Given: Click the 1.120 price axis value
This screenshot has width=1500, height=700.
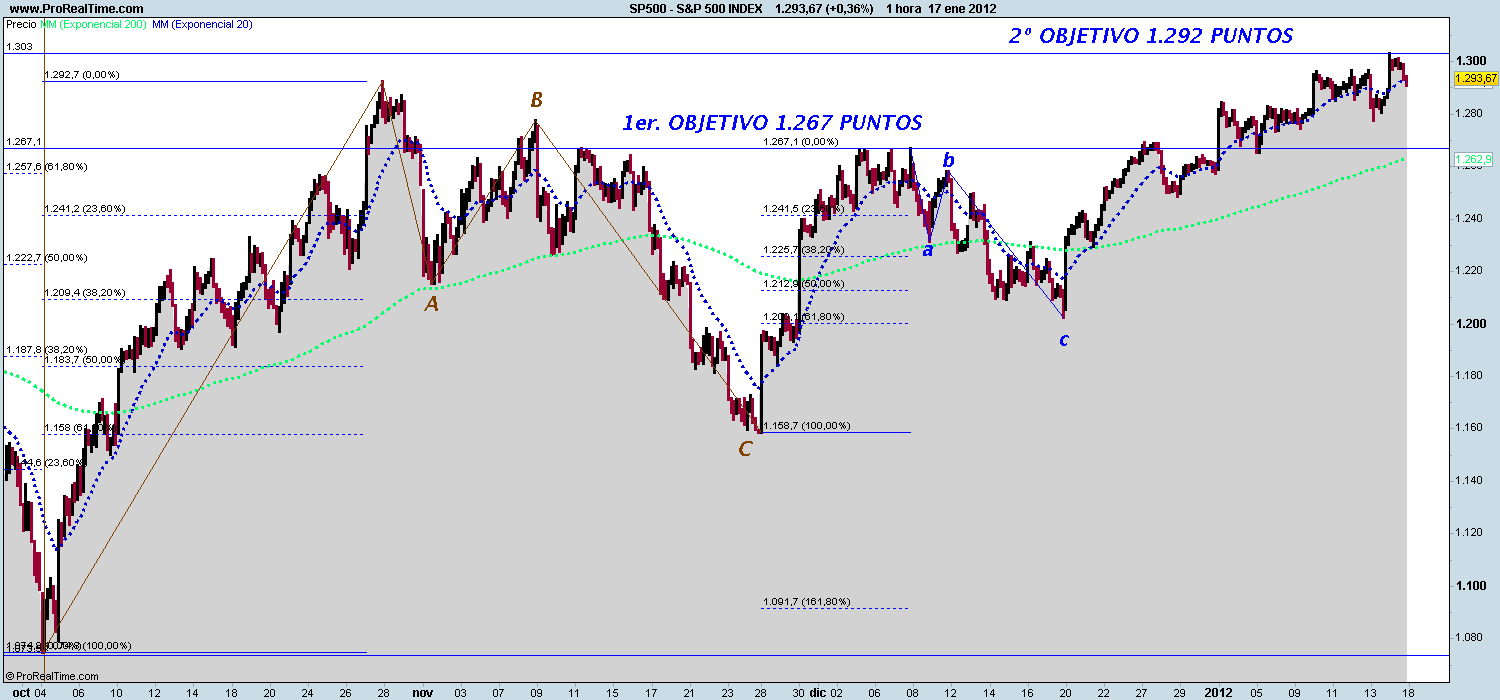Looking at the screenshot, I should (1469, 533).
